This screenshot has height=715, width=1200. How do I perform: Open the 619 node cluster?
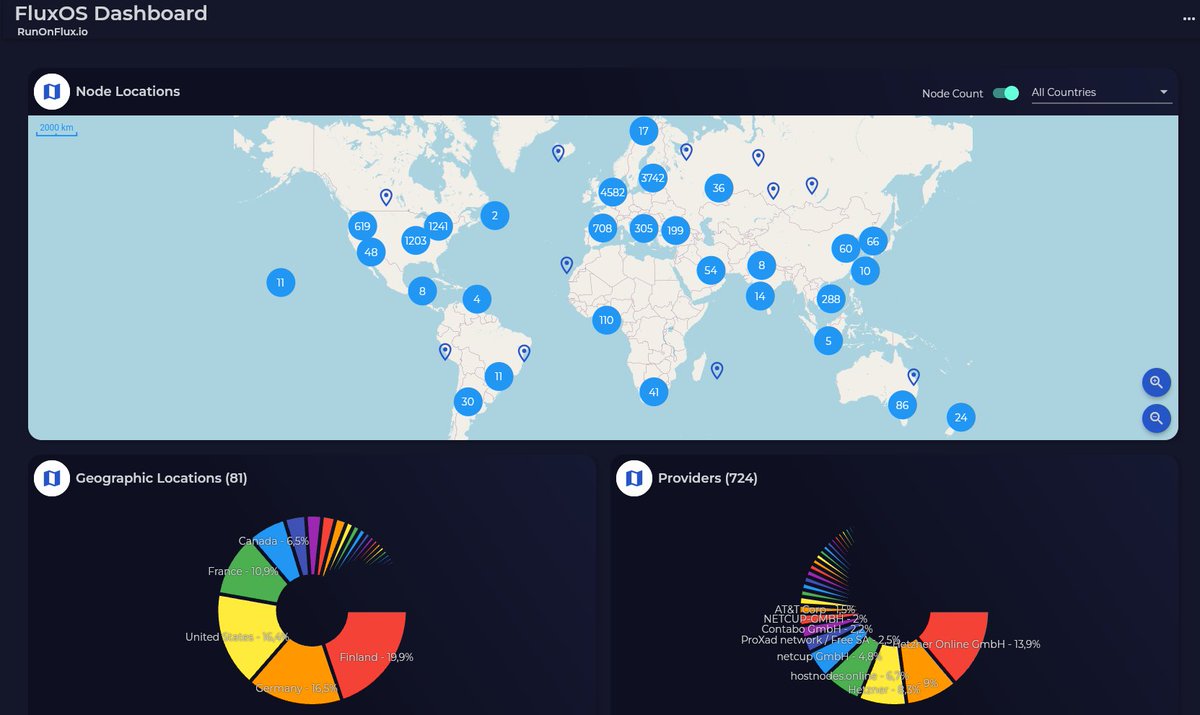click(x=362, y=226)
